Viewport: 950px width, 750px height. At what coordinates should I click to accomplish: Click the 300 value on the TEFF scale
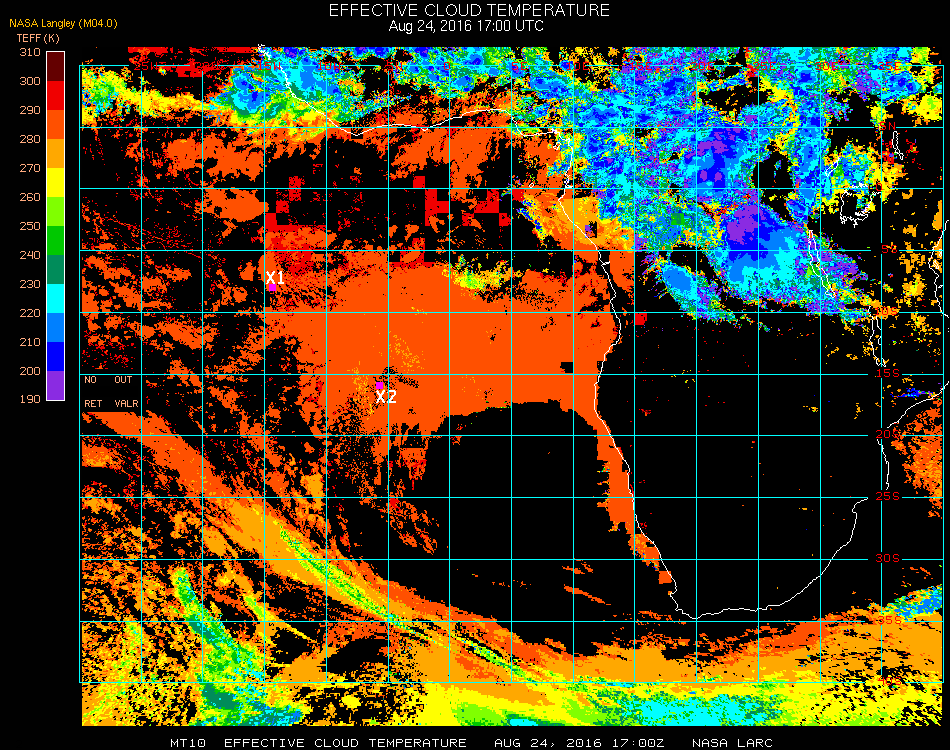coord(30,81)
